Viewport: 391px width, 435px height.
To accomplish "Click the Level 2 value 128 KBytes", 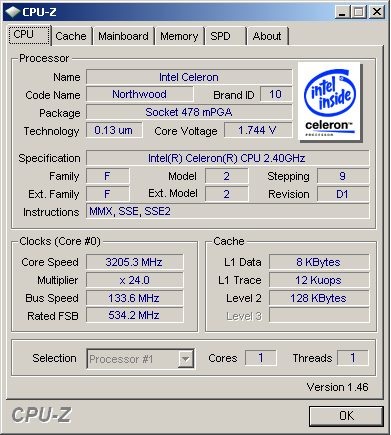I will [x=319, y=298].
